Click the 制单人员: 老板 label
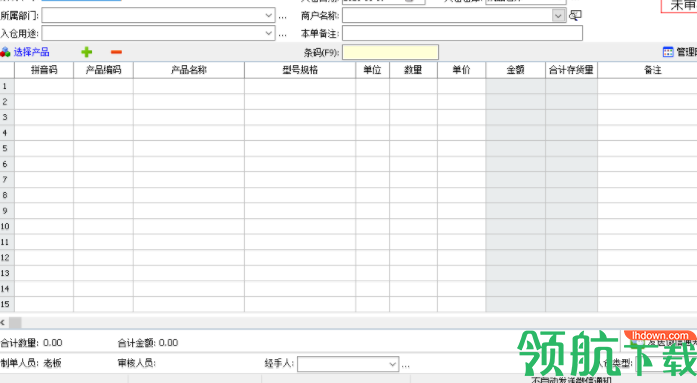Image resolution: width=697 pixels, height=383 pixels. [x=31, y=363]
